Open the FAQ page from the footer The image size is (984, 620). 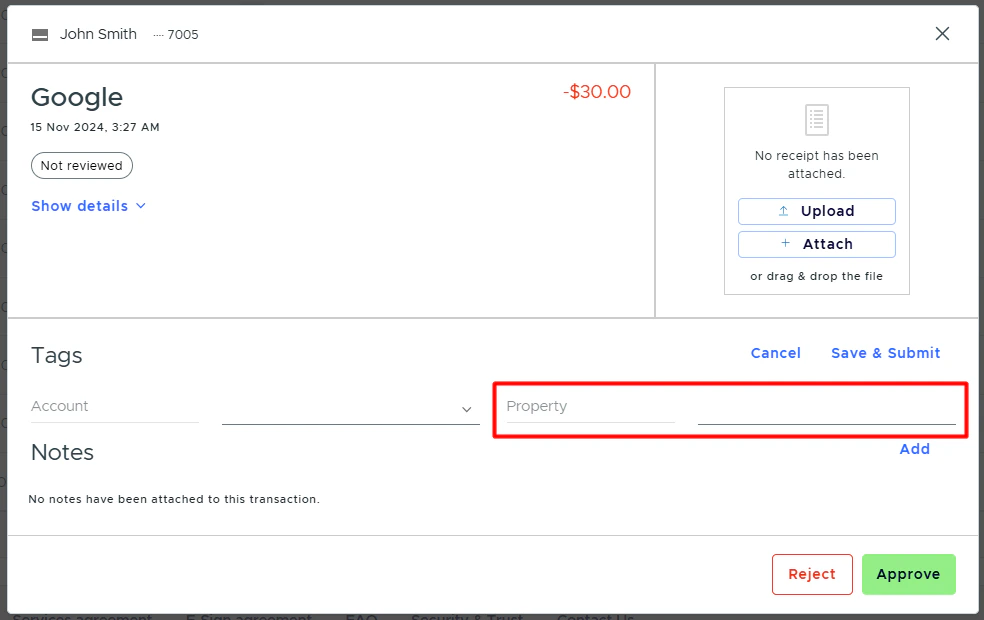click(360, 617)
